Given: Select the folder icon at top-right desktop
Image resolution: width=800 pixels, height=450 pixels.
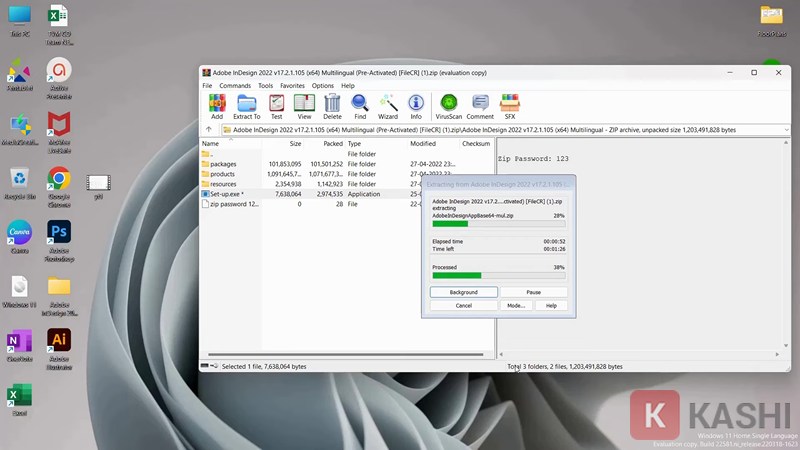Looking at the screenshot, I should (771, 21).
